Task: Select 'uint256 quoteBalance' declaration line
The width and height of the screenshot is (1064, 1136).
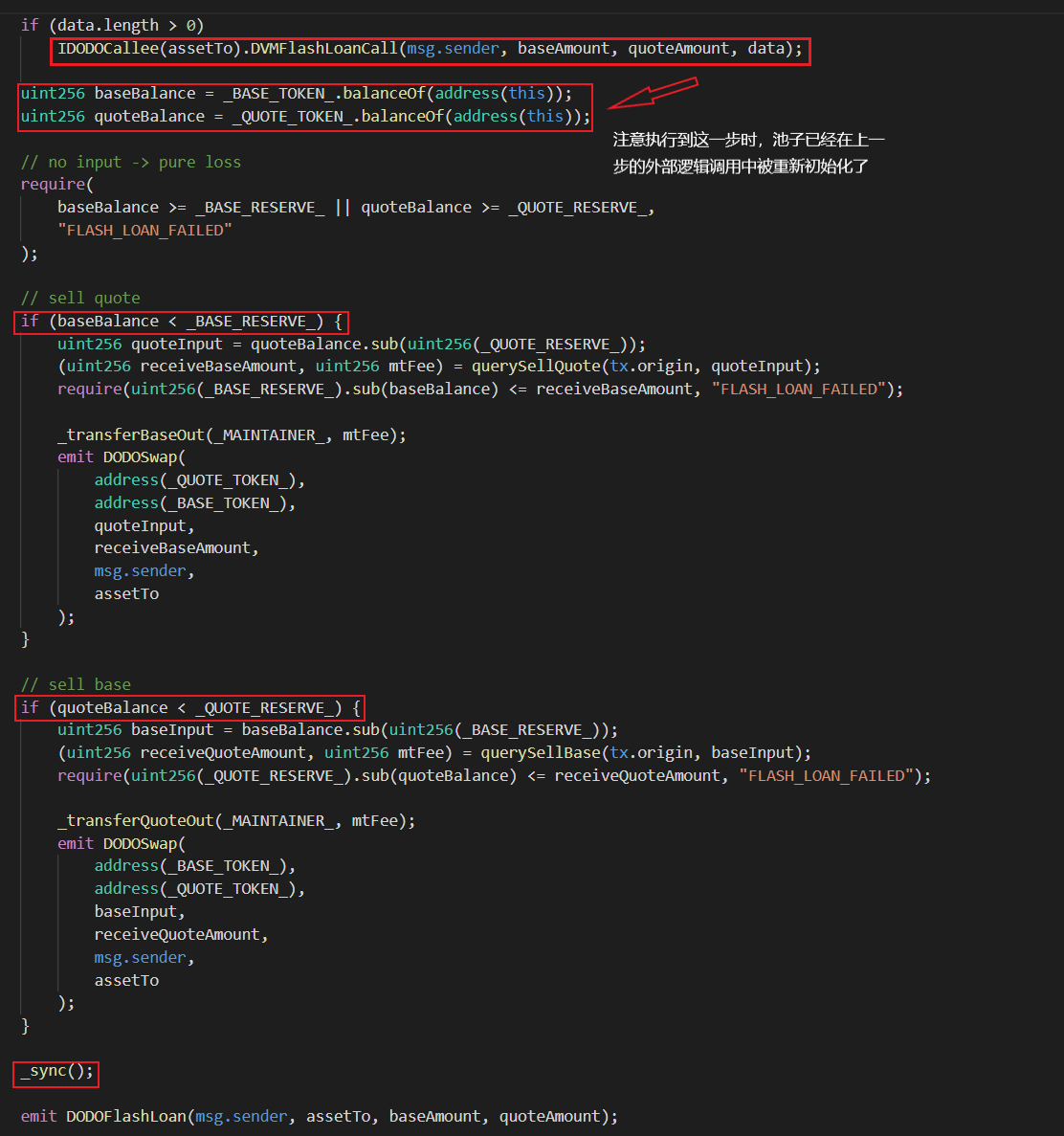Action: (x=305, y=117)
